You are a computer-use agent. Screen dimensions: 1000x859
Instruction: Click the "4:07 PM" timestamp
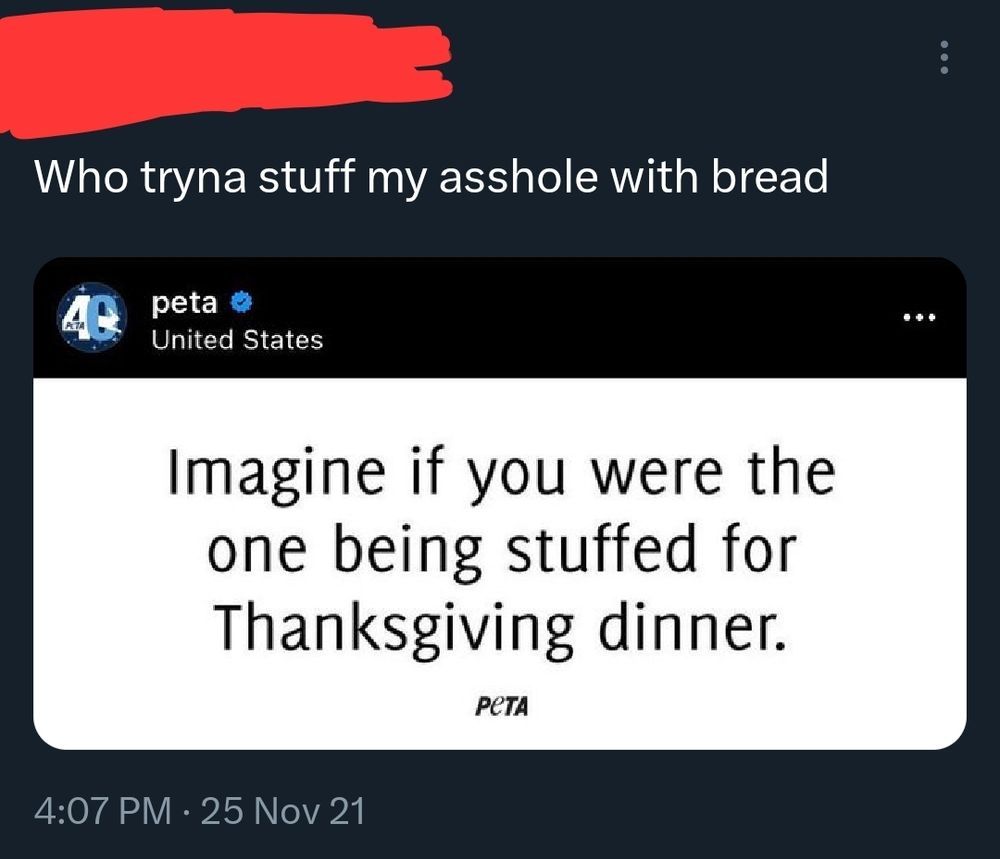(x=101, y=810)
